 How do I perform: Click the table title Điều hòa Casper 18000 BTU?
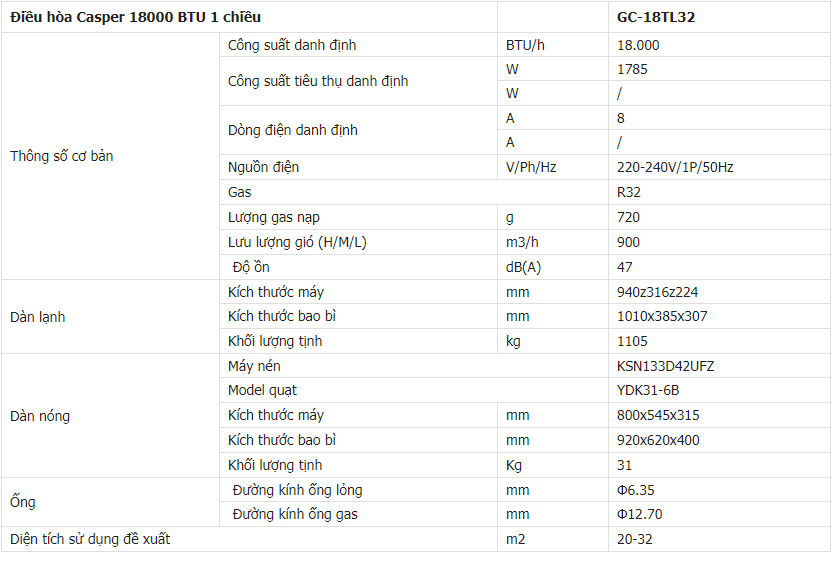138,18
